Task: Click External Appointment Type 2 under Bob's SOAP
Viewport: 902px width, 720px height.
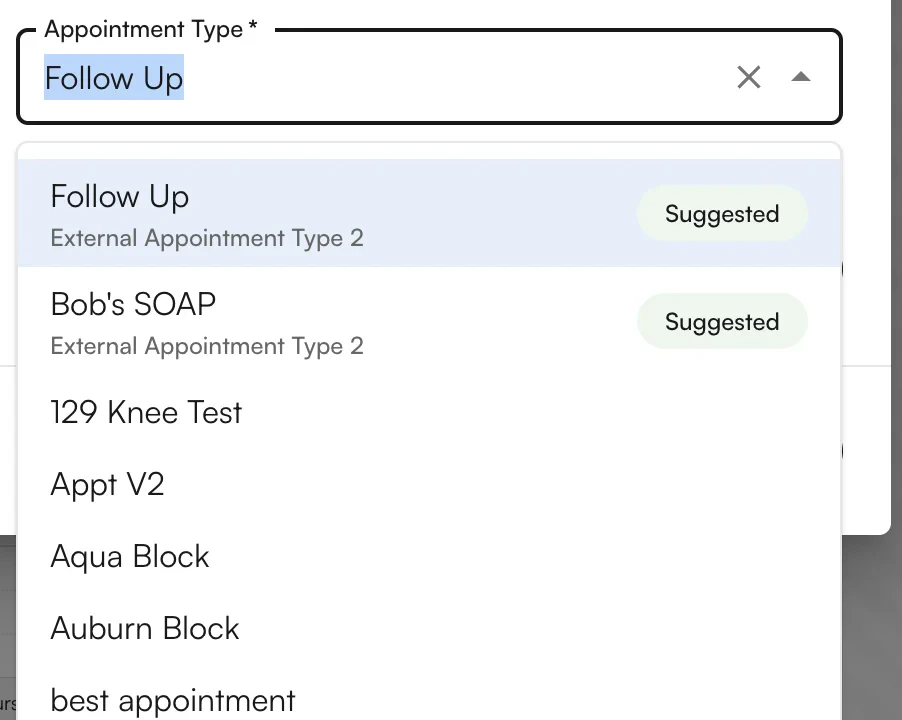Action: pyautogui.click(x=207, y=346)
